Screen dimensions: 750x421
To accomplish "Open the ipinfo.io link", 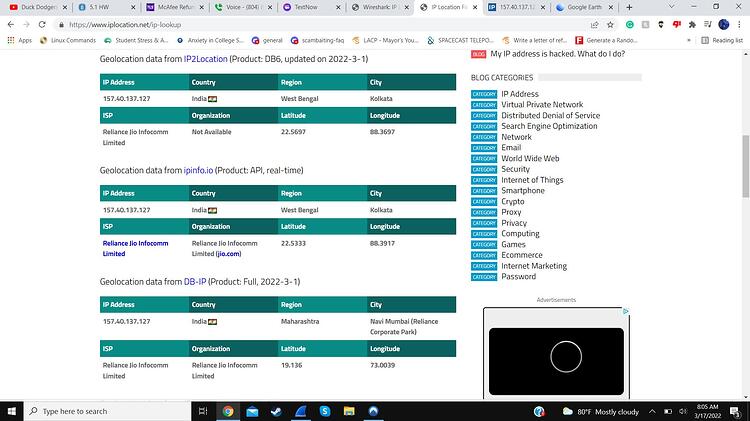I will 198,170.
